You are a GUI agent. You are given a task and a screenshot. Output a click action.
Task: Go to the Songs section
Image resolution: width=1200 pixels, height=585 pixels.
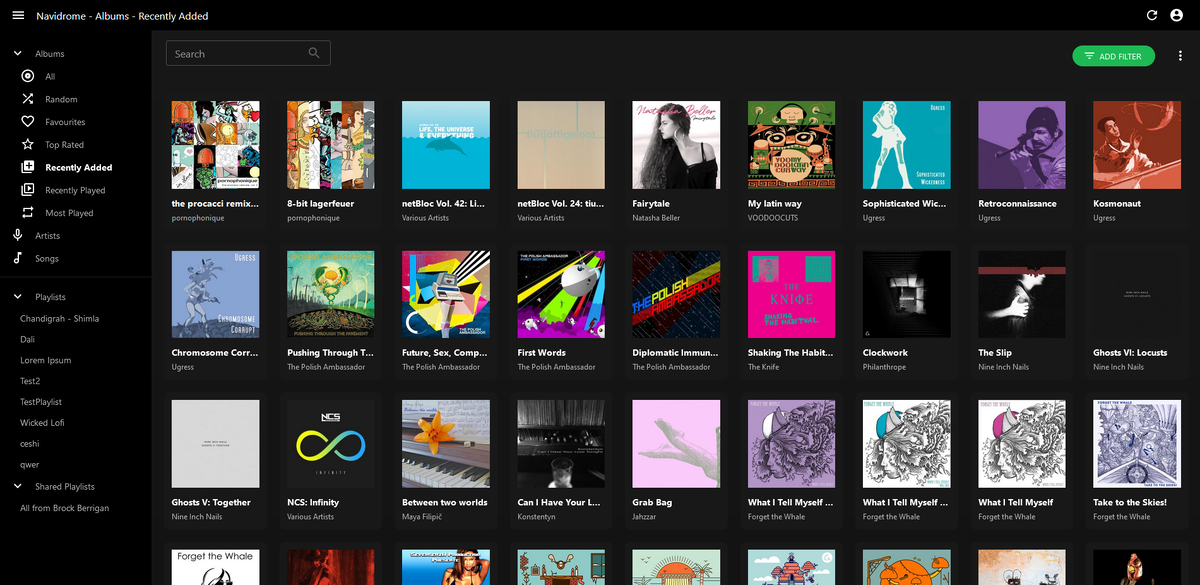click(x=76, y=258)
